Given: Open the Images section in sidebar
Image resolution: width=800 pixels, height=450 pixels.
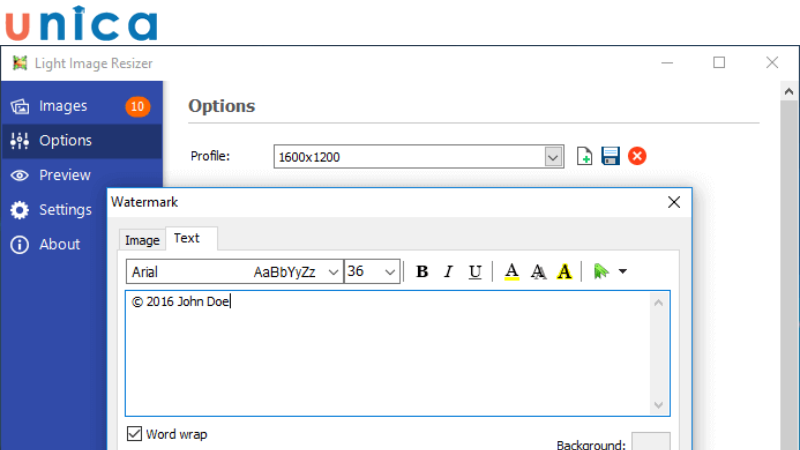Looking at the screenshot, I should coord(63,106).
